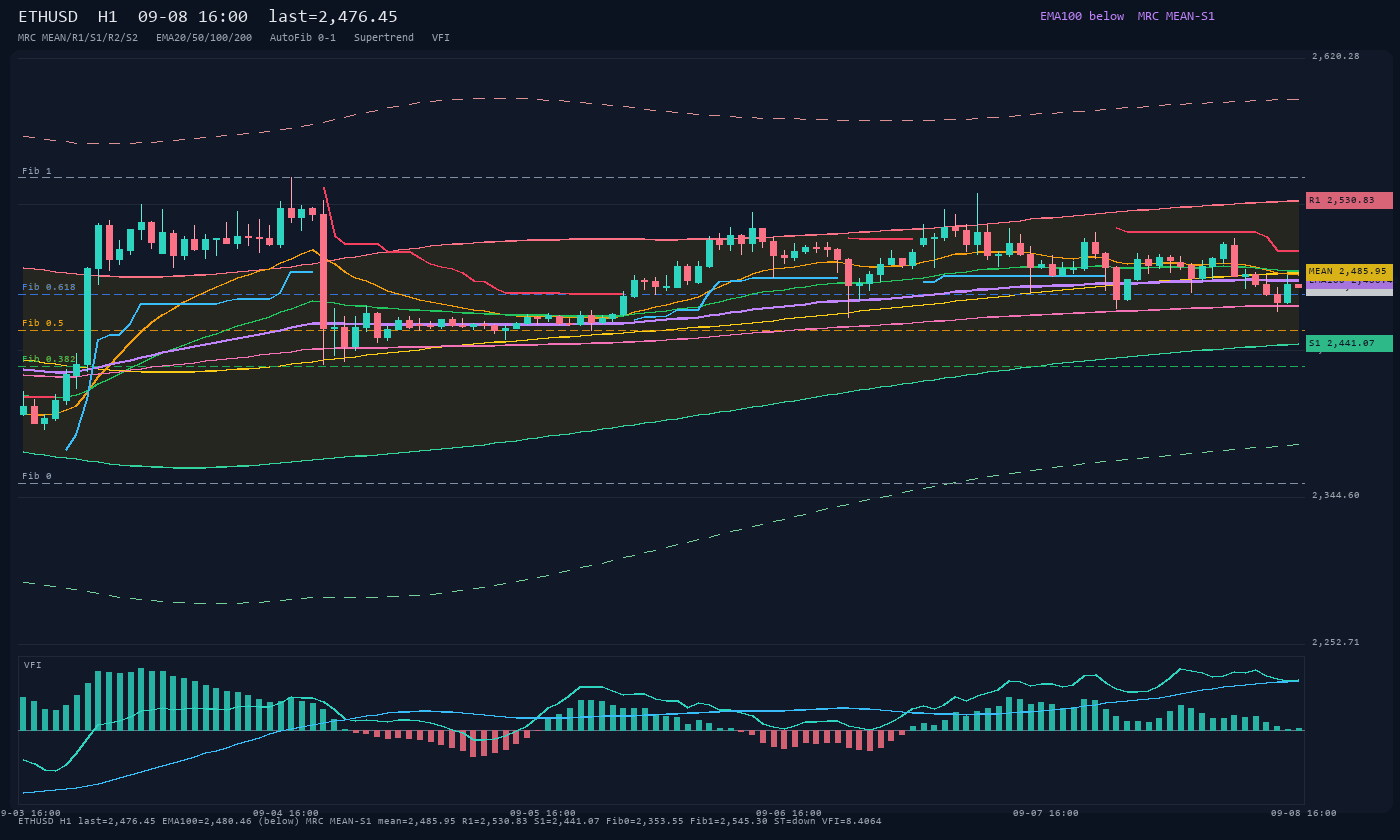Click the 'MRC MEAN-S1' status text

(1176, 16)
